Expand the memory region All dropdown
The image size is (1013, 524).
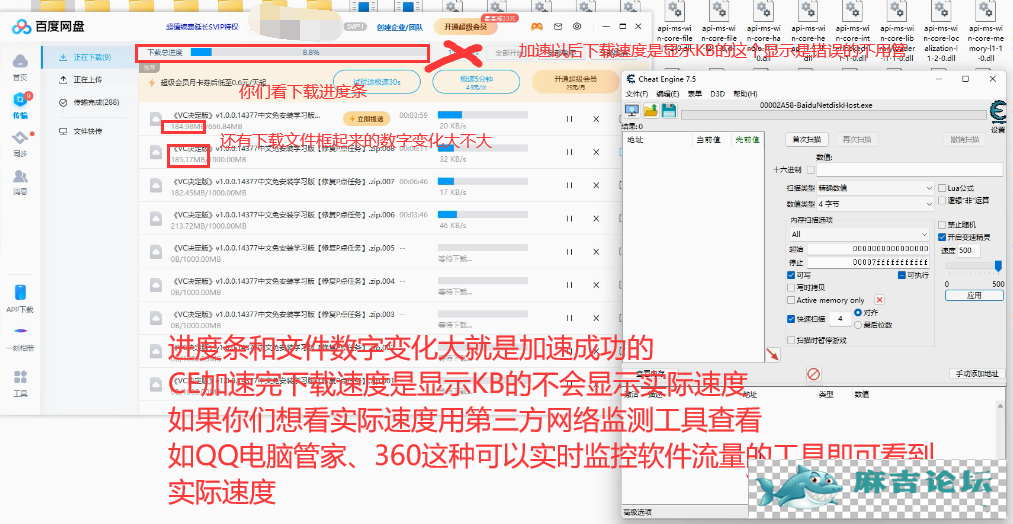(859, 234)
